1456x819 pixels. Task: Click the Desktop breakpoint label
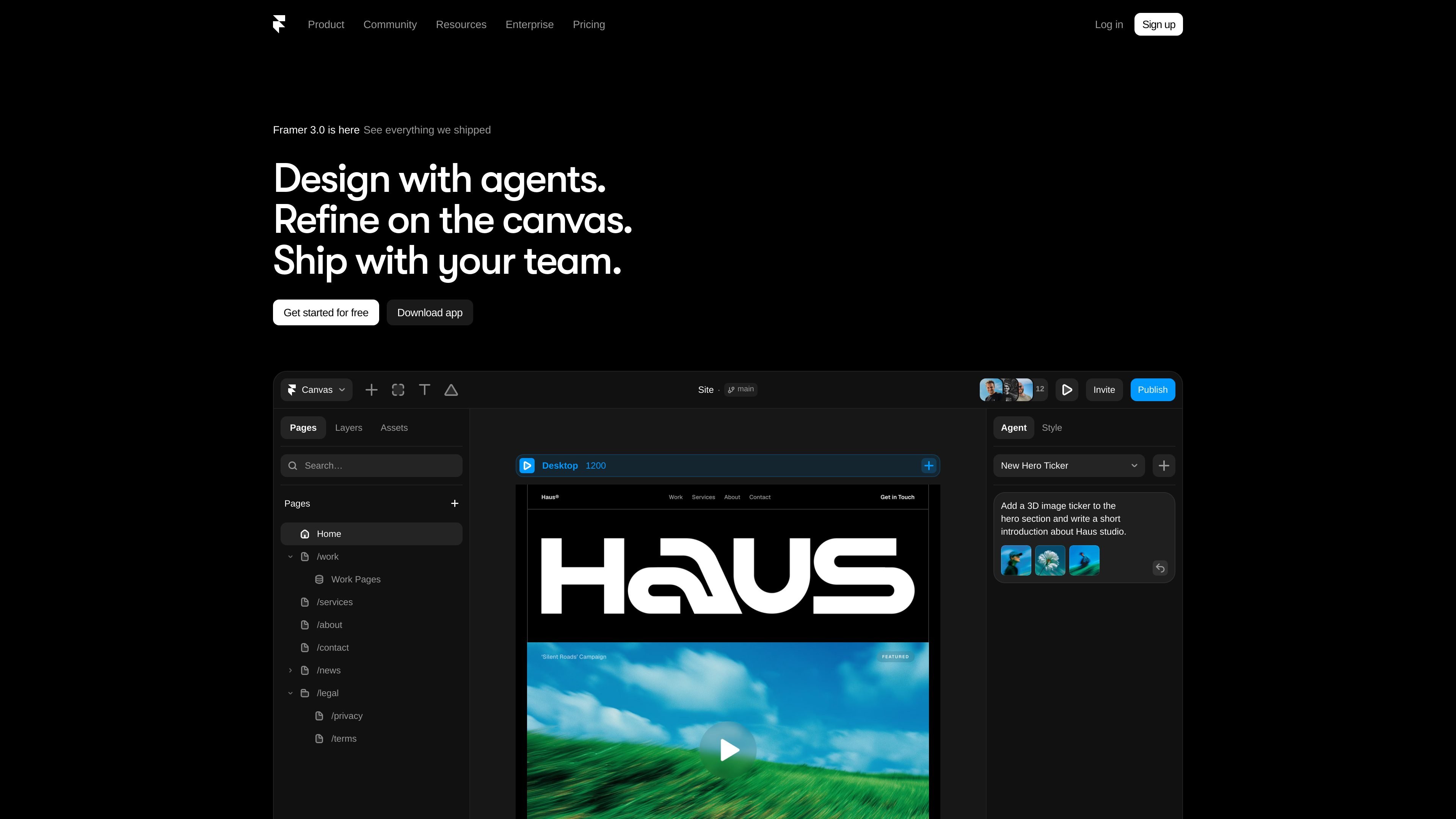[560, 466]
